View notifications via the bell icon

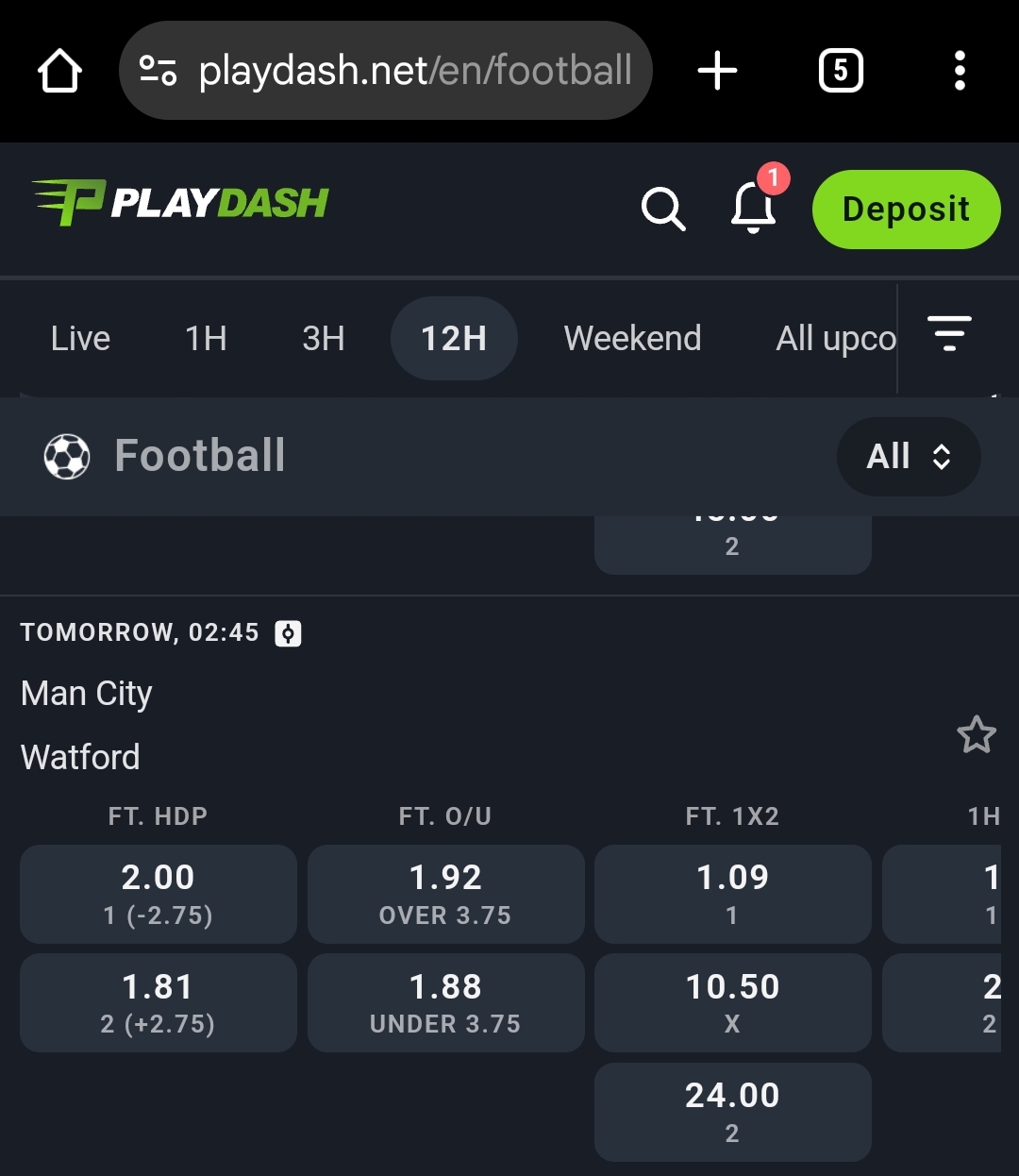coord(754,207)
